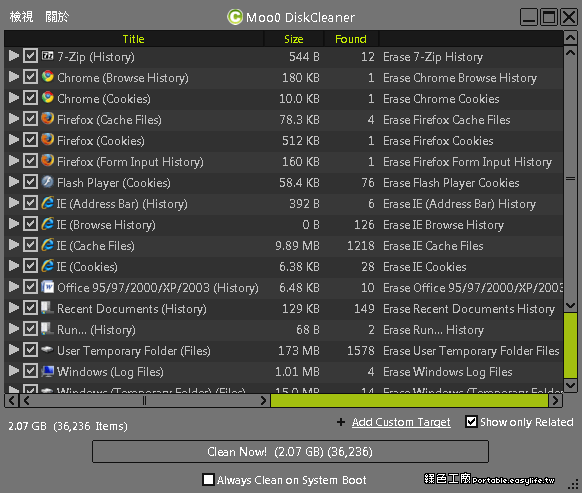This screenshot has width=582, height=493.
Task: Click the Firefox icon beside Firefox (Cache Files)
Action: (x=47, y=118)
